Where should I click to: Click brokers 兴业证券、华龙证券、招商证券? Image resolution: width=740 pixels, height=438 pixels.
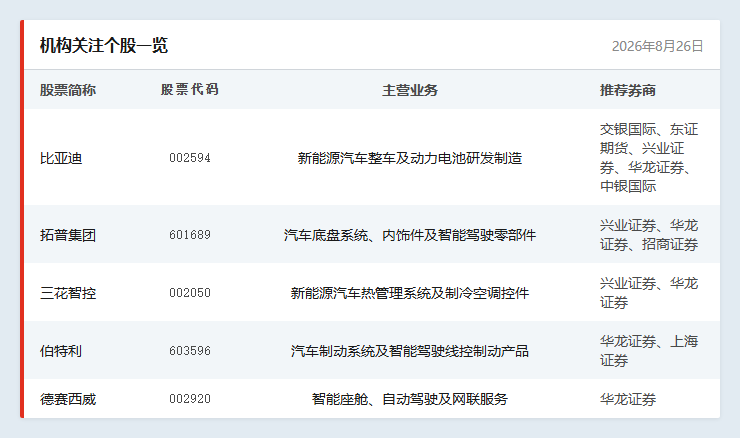649,235
